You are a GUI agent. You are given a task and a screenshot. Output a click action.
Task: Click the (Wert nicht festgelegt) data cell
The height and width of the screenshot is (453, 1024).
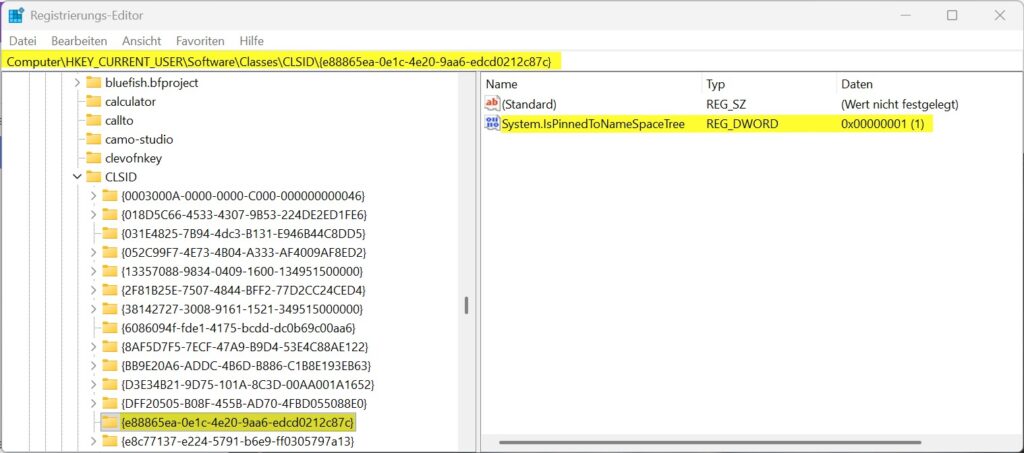click(x=899, y=104)
